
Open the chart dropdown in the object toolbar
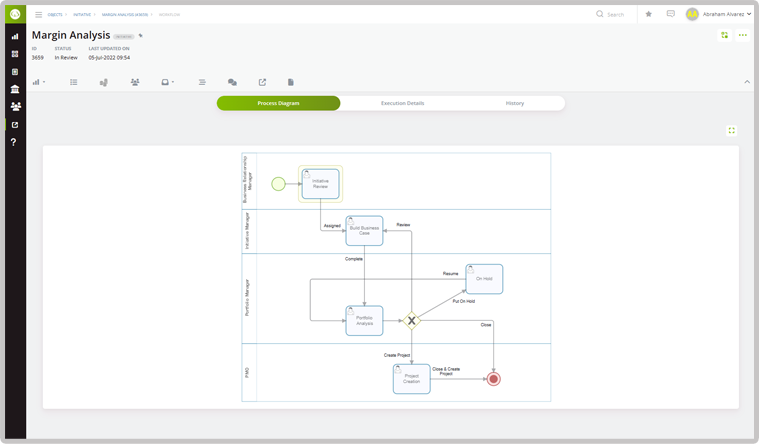(x=39, y=82)
